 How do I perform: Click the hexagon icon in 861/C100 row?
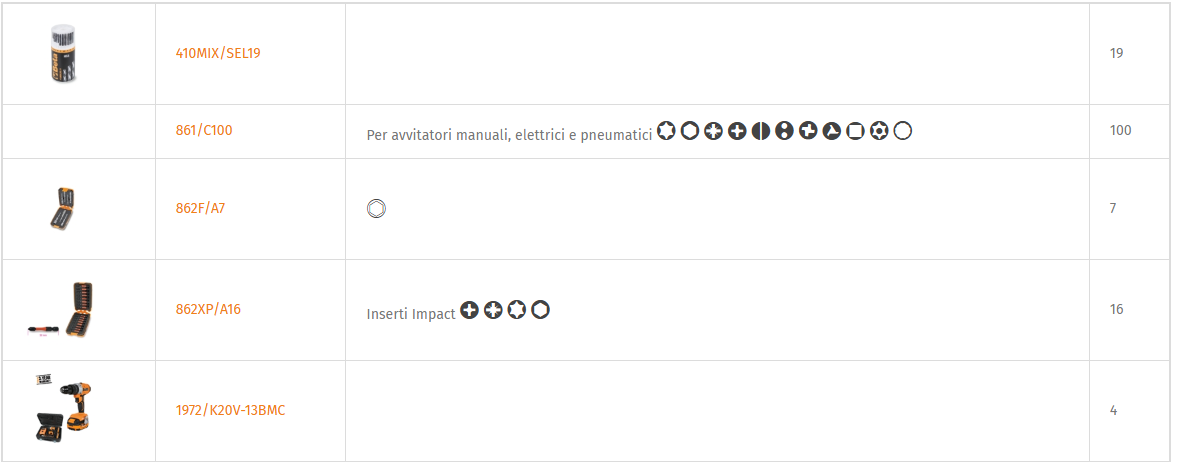click(x=690, y=131)
